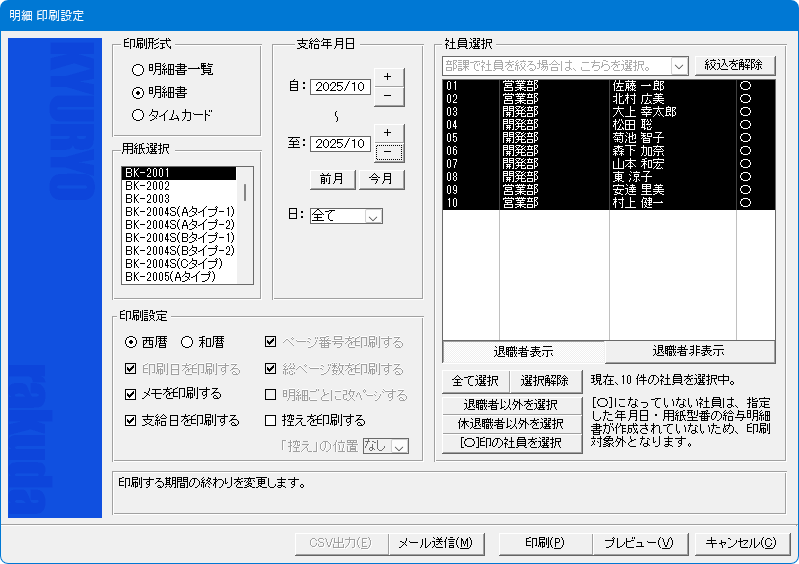Image resolution: width=799 pixels, height=564 pixels.
Task: Open the 日 dropdown showing 全て
Action: coord(373,216)
